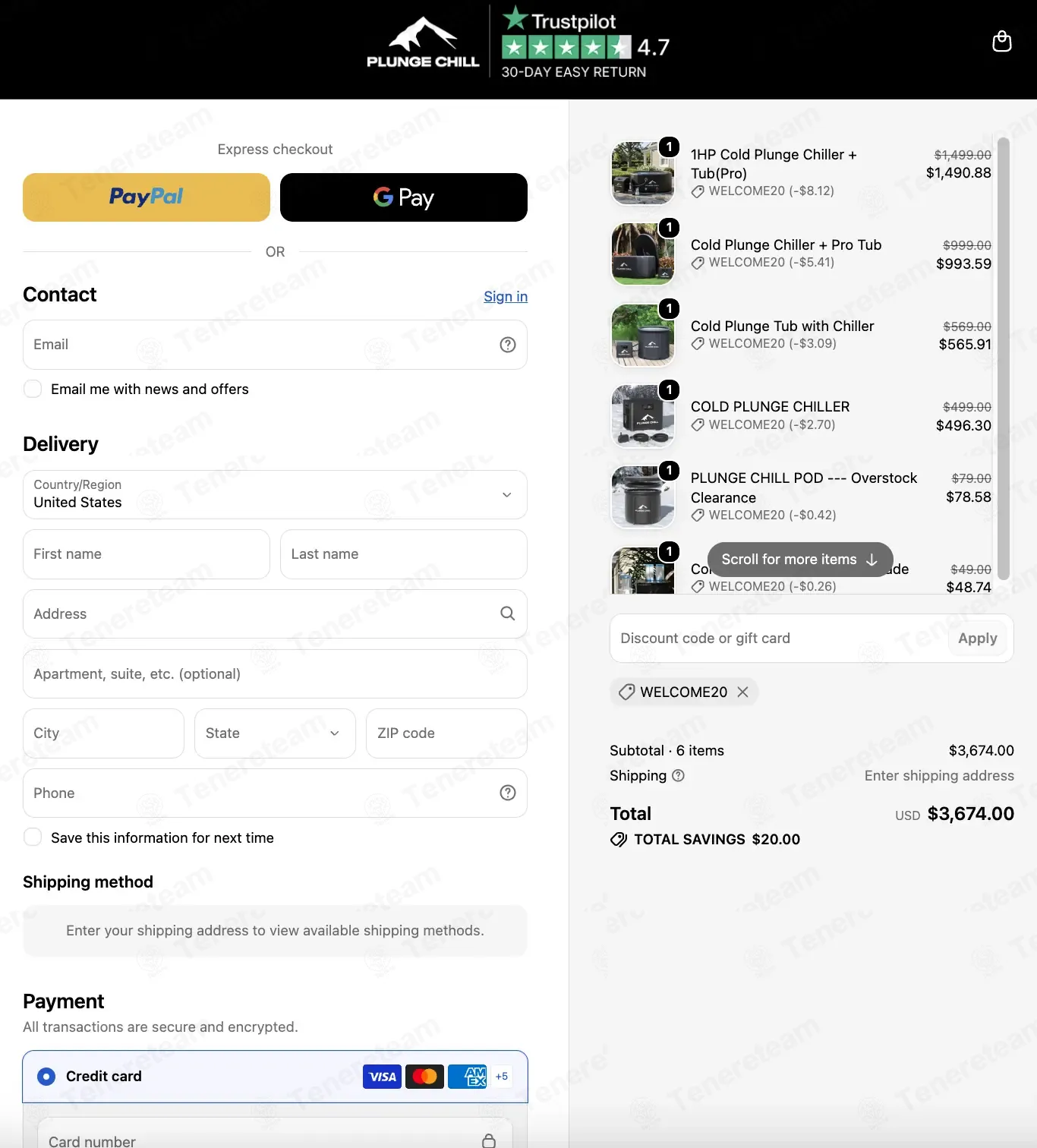Click the order items list scrollbar
The width and height of the screenshot is (1037, 1148).
(x=1003, y=358)
